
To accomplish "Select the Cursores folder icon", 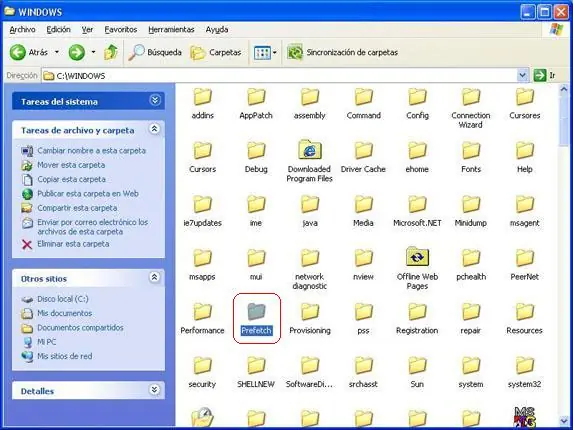I will (525, 97).
